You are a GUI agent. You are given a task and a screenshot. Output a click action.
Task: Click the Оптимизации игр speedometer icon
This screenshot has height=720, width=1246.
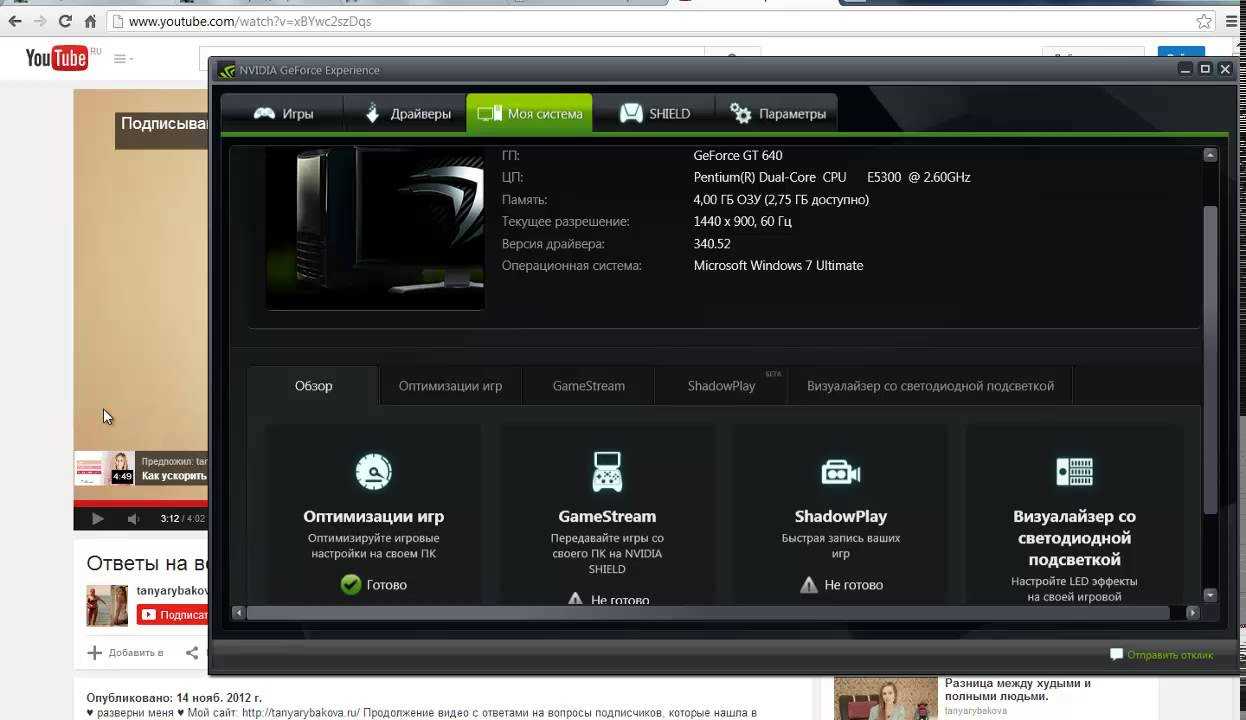pyautogui.click(x=374, y=472)
